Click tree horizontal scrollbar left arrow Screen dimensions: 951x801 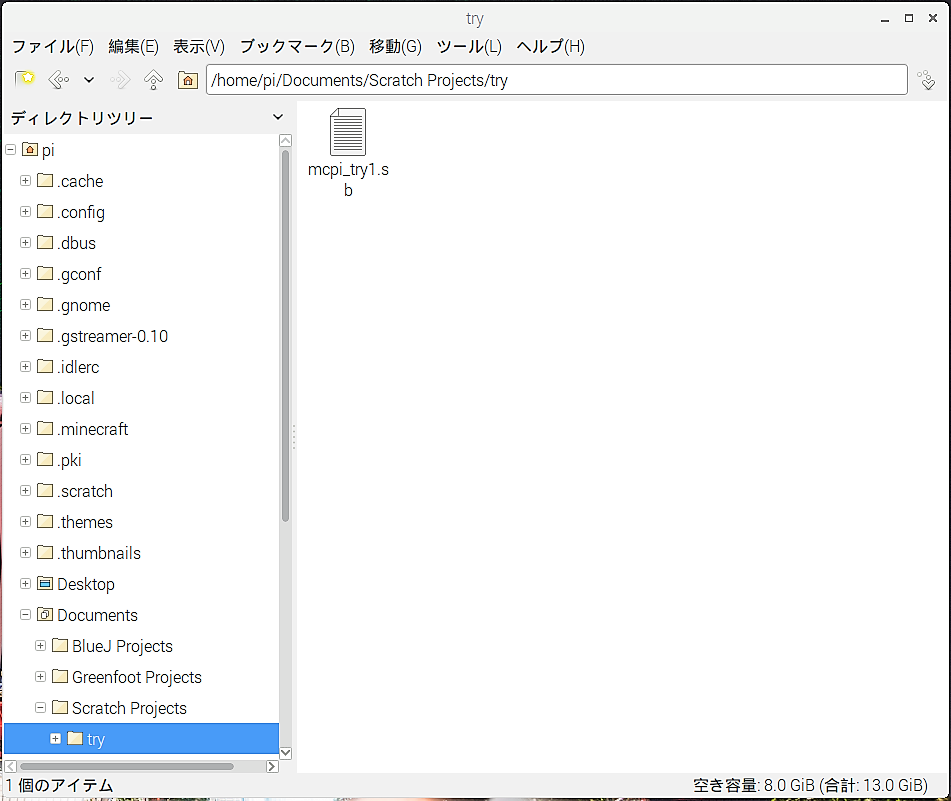[10, 766]
